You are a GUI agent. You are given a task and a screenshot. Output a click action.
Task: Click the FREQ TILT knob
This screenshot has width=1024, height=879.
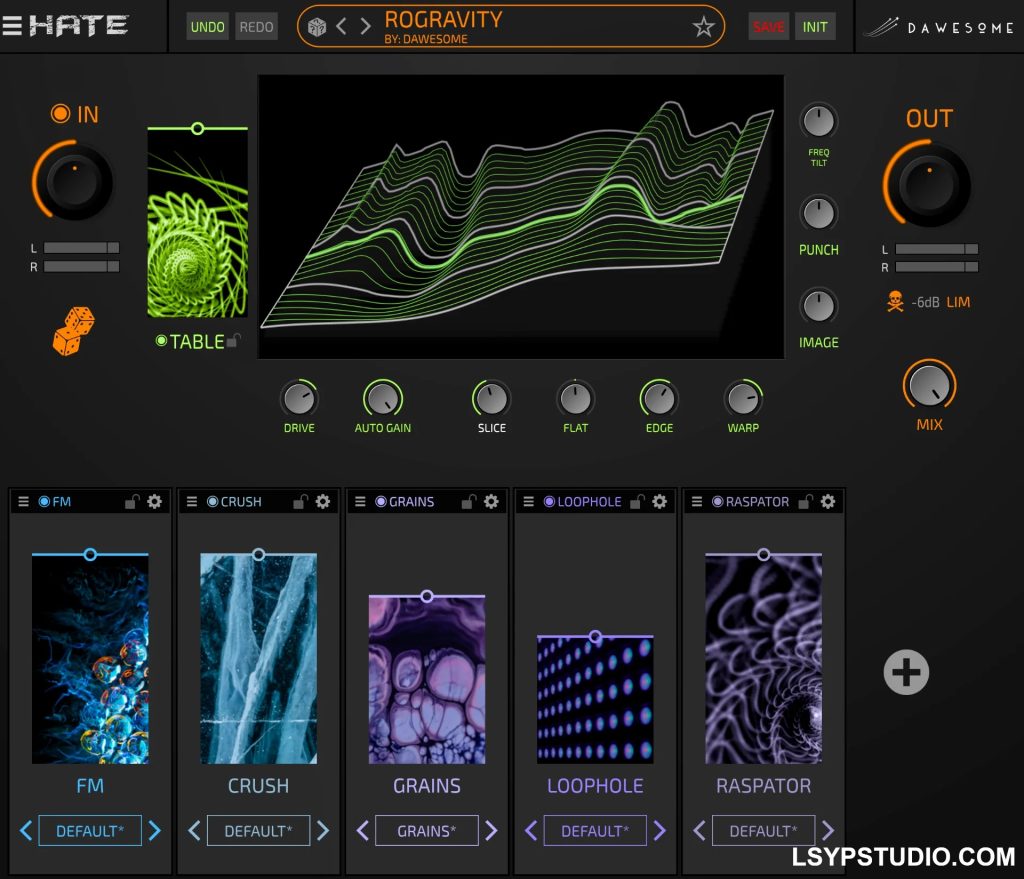[x=818, y=121]
